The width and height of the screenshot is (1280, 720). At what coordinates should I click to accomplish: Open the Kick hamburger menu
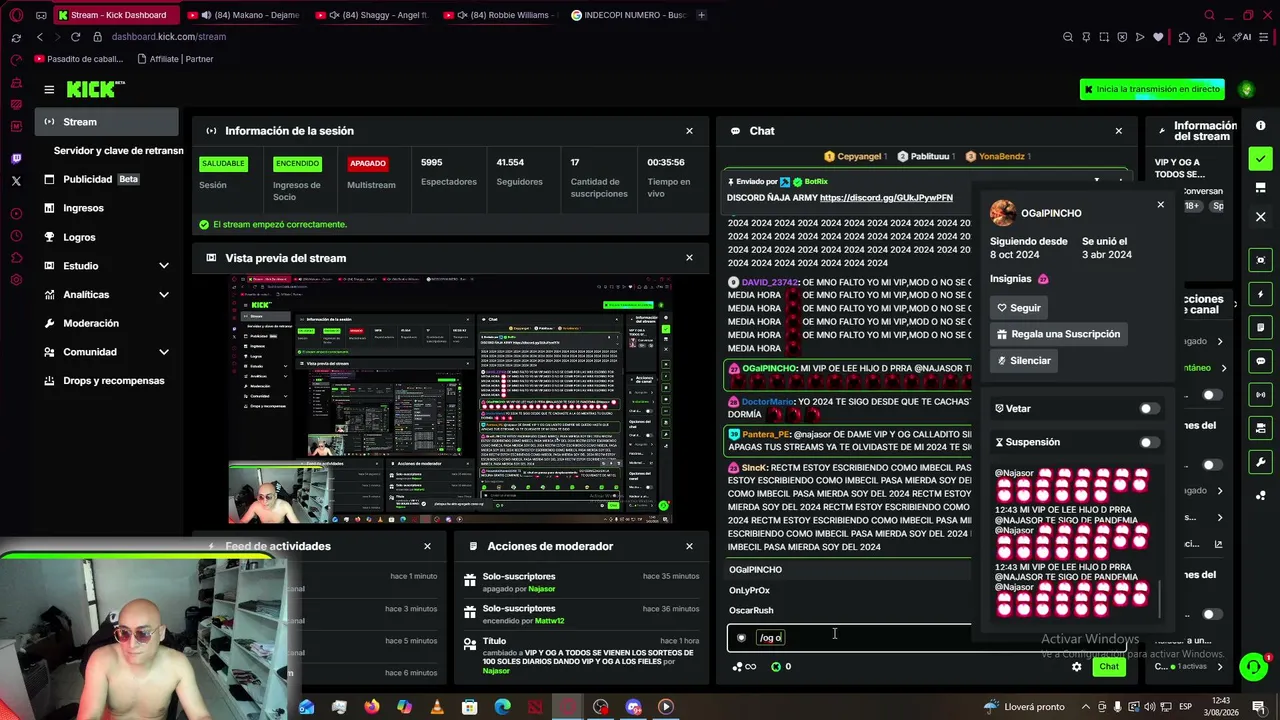click(x=49, y=90)
